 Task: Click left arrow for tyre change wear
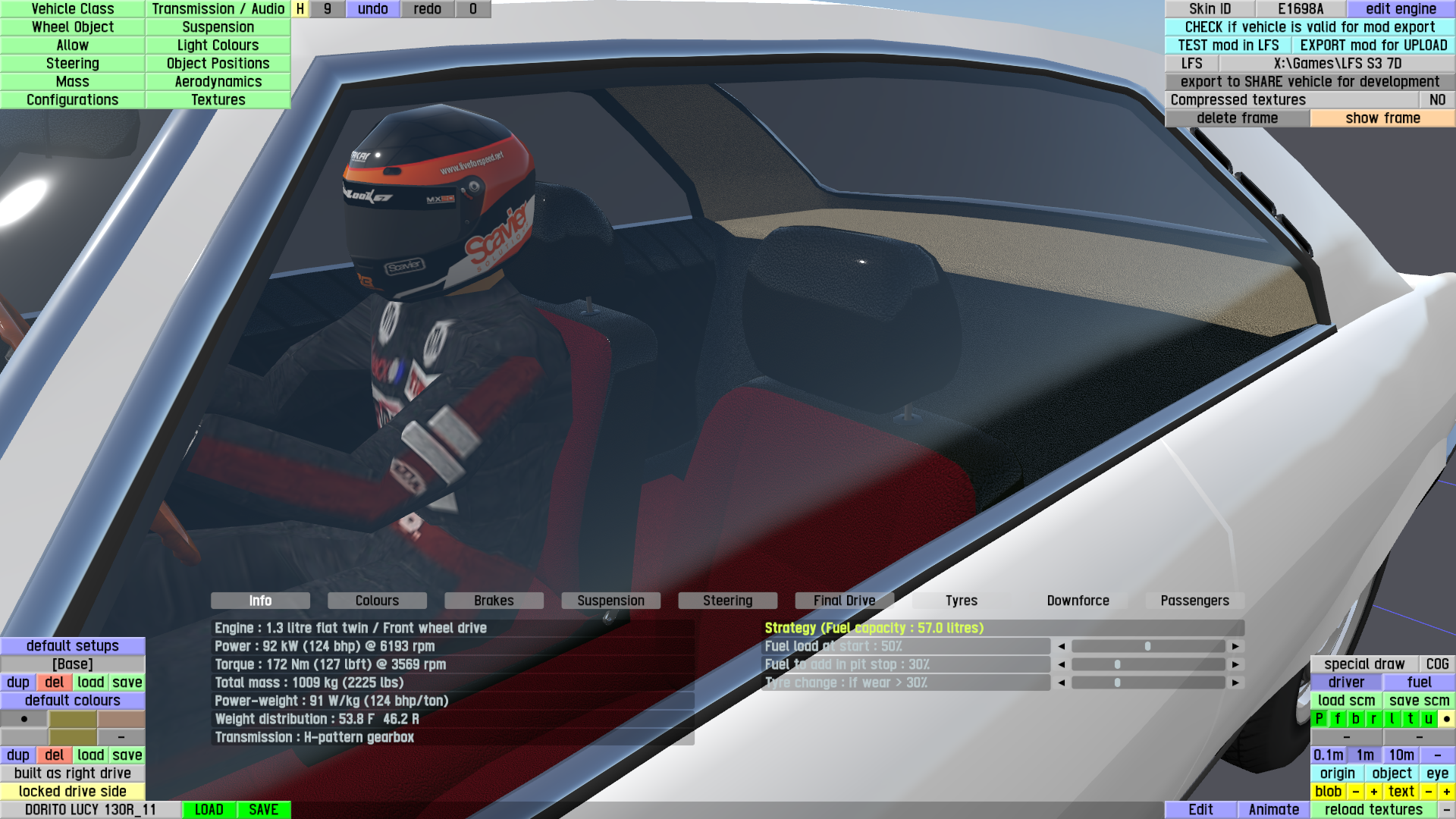[1061, 682]
